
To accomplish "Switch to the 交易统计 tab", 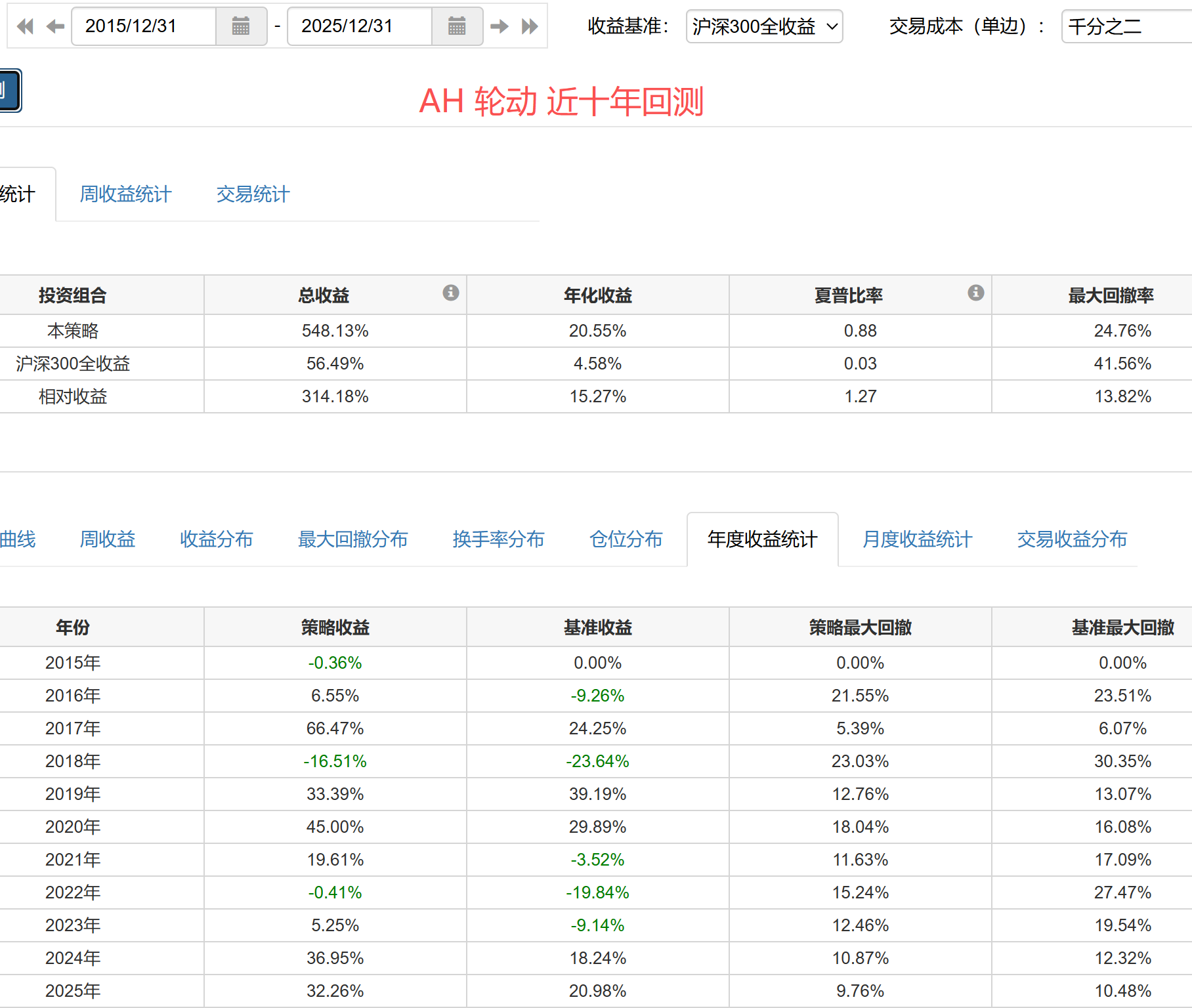I will (x=253, y=194).
